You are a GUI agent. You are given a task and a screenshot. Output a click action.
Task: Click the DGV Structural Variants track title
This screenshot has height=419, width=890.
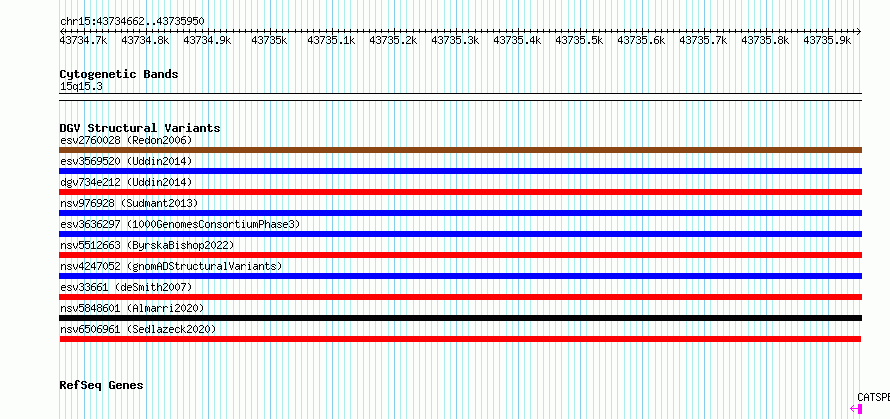tap(140, 128)
